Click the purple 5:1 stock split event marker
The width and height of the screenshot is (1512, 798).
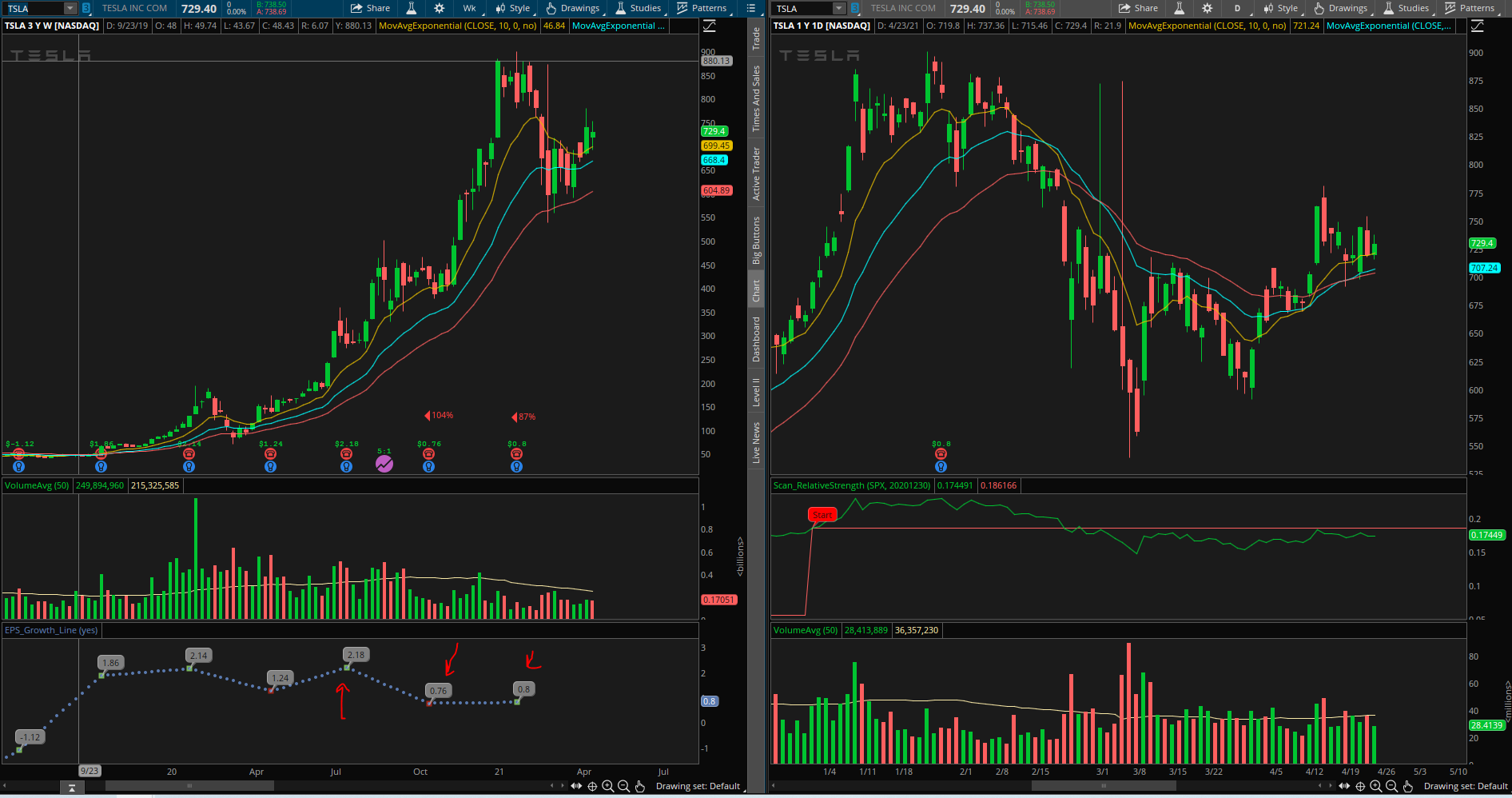pos(384,464)
